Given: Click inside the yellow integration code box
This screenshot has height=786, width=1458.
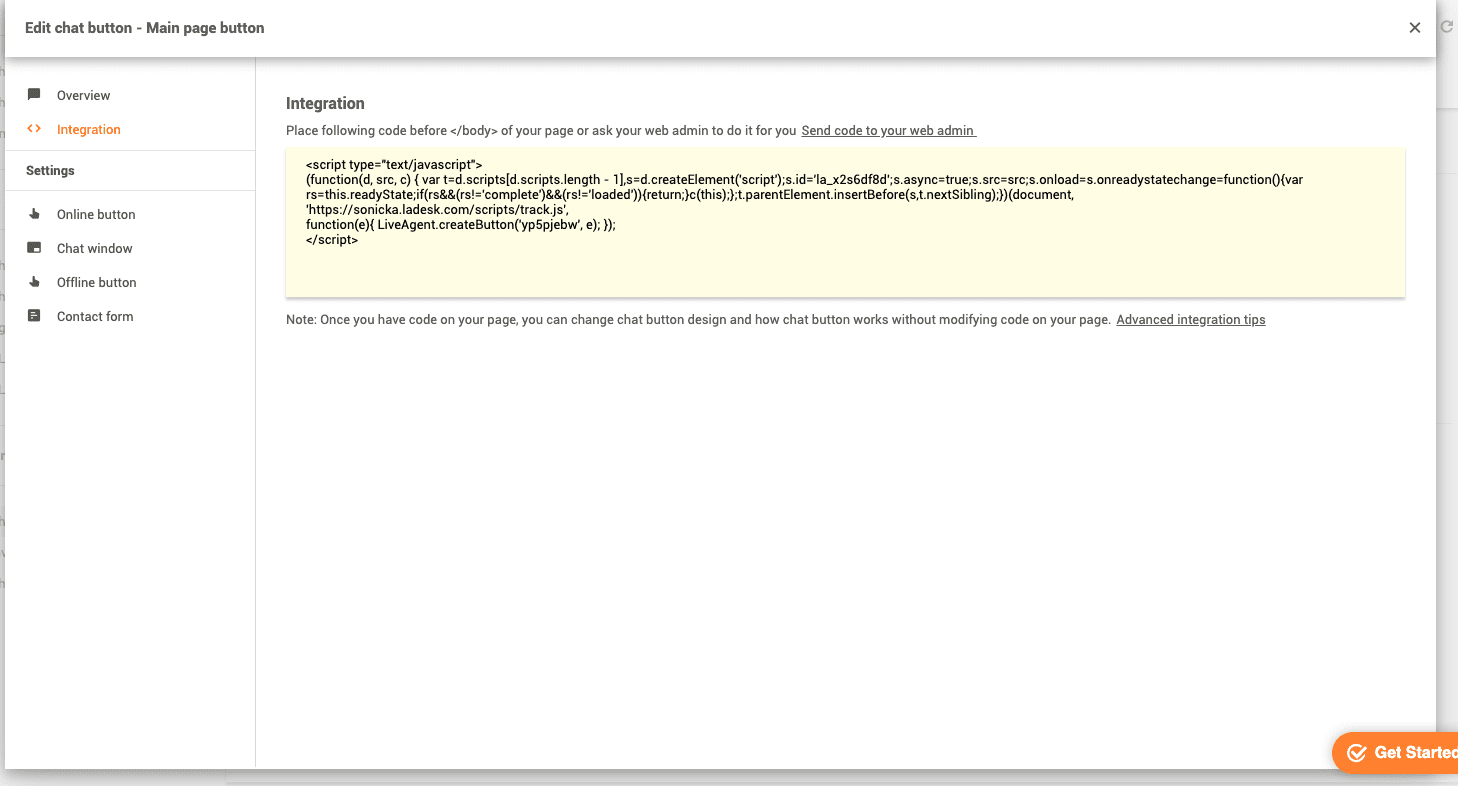Looking at the screenshot, I should tap(845, 222).
